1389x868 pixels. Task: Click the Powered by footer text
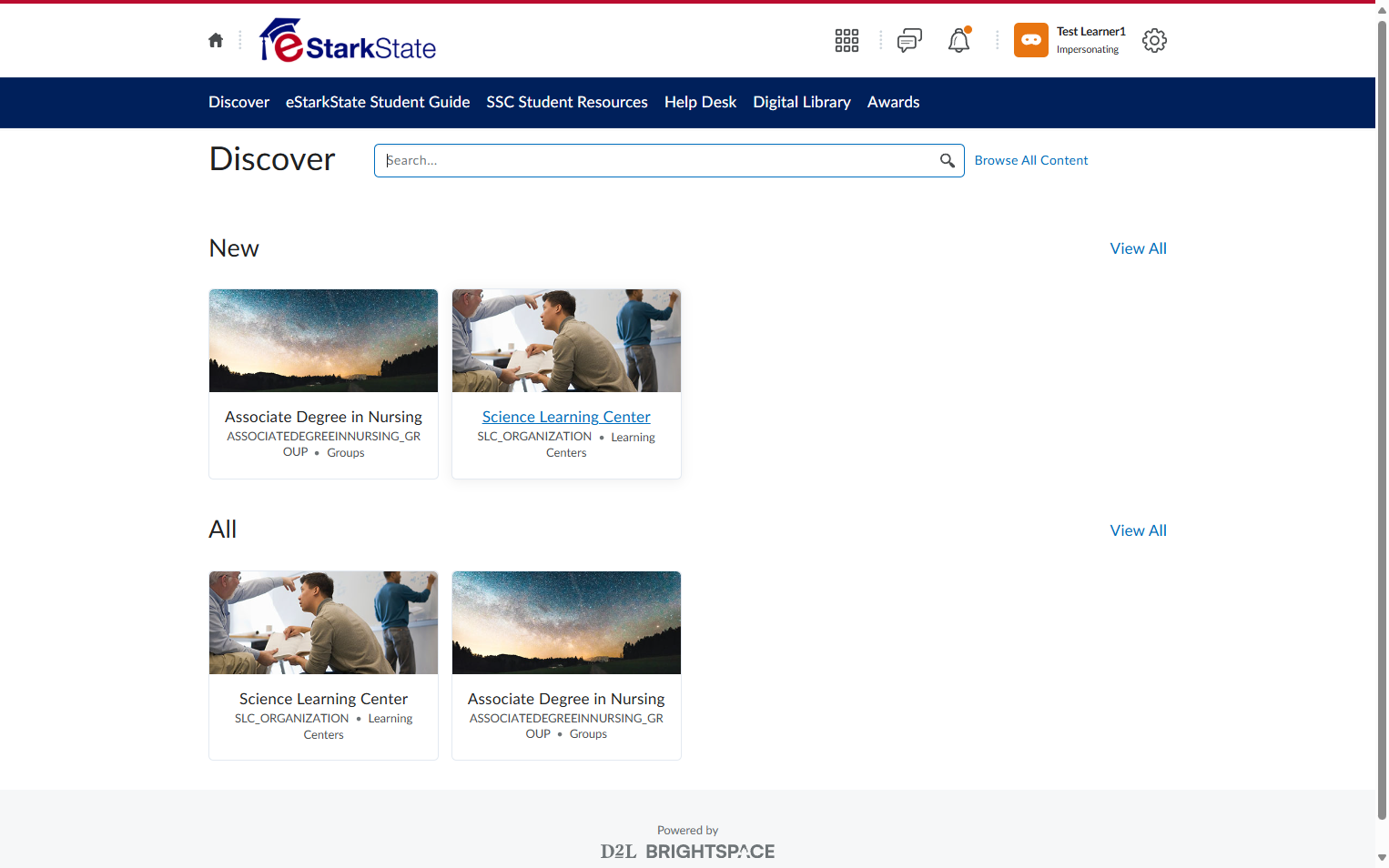(687, 831)
